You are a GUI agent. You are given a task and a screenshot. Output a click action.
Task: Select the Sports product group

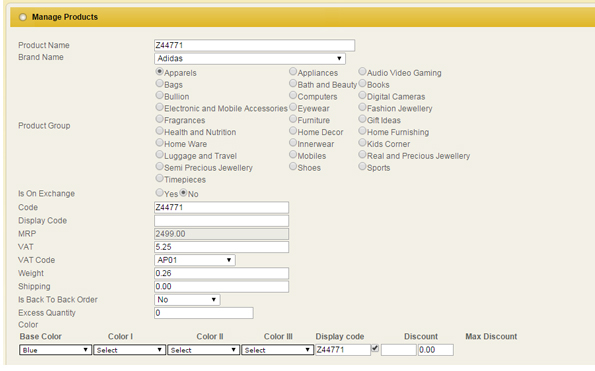(x=362, y=166)
